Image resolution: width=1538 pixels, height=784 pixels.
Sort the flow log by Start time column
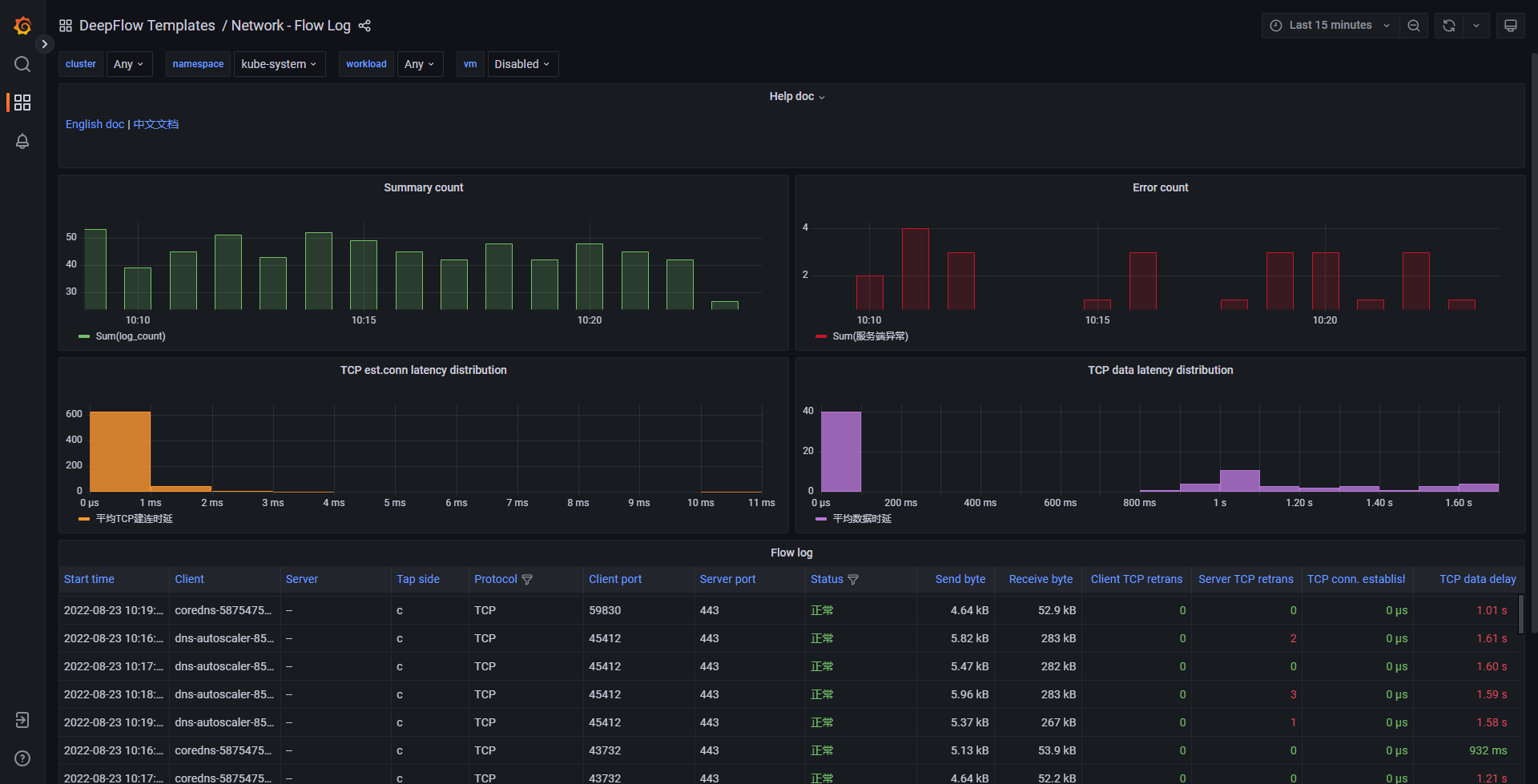[89, 579]
